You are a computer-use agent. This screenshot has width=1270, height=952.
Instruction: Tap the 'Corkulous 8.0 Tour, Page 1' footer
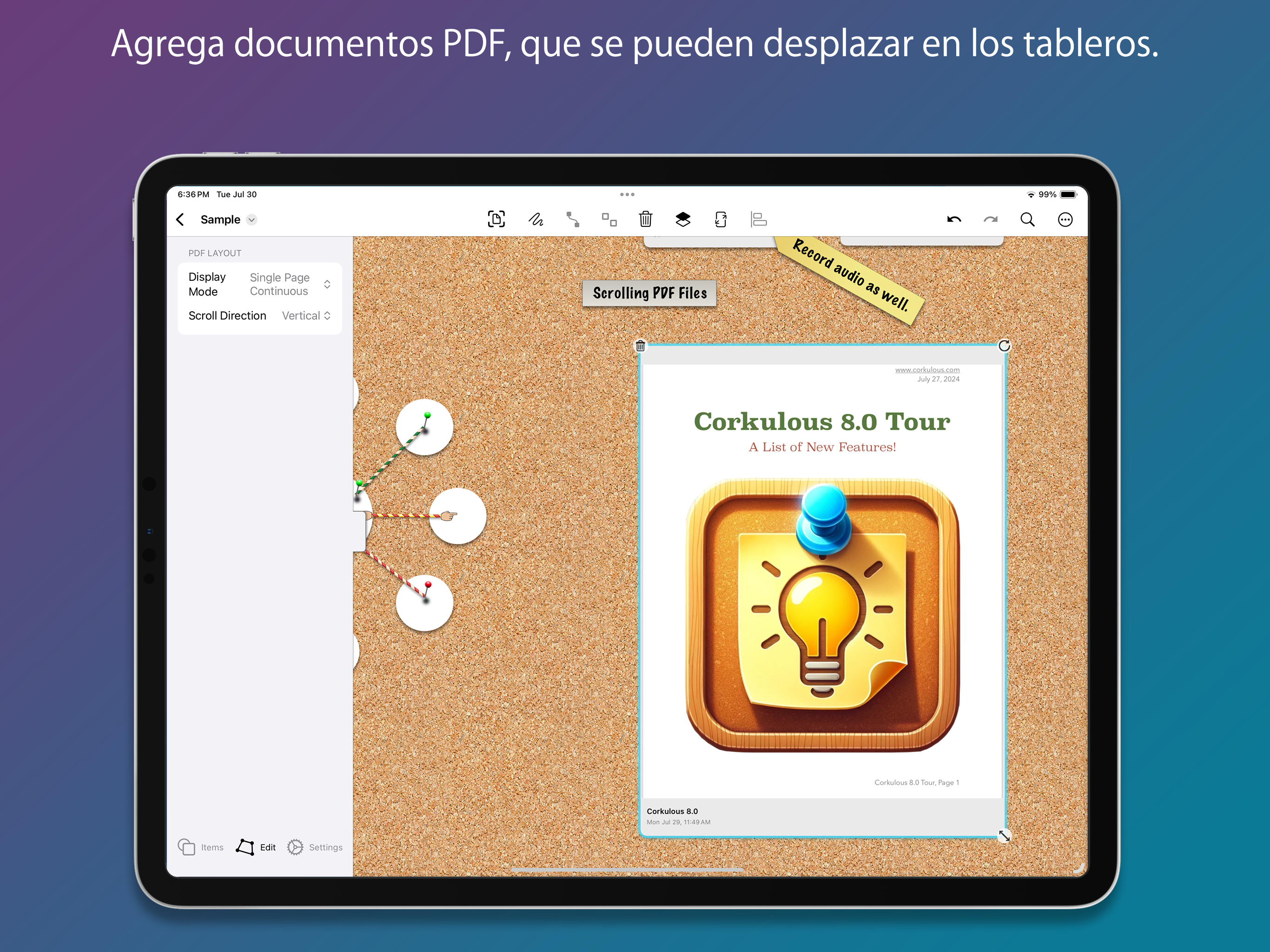pyautogui.click(x=916, y=783)
